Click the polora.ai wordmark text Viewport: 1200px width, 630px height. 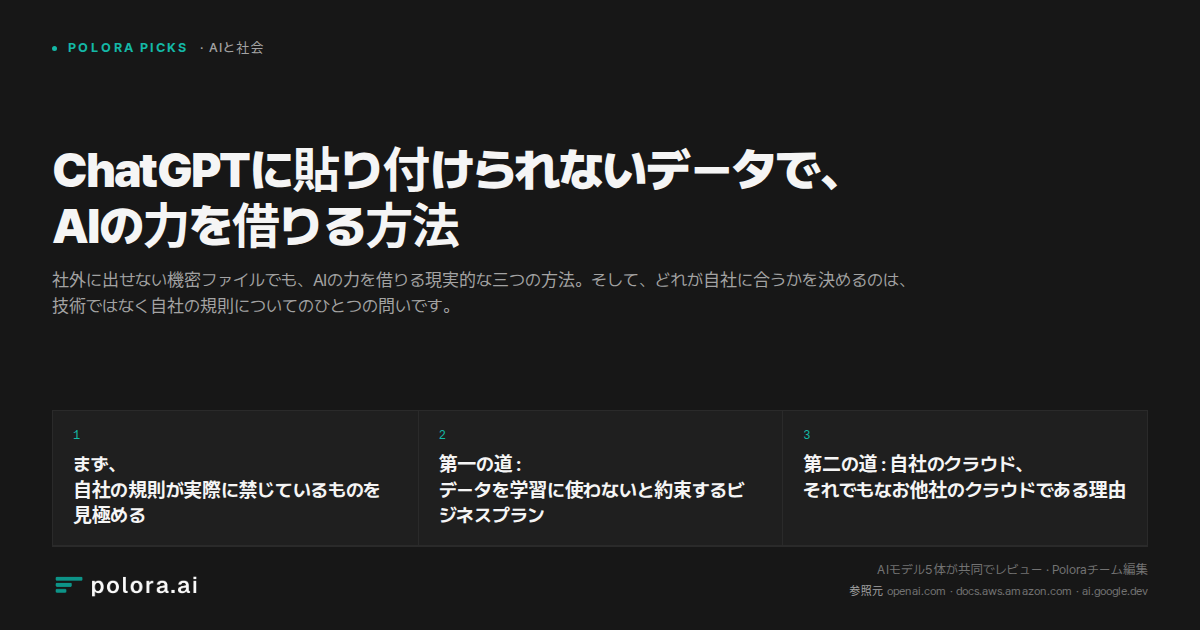(x=144, y=586)
